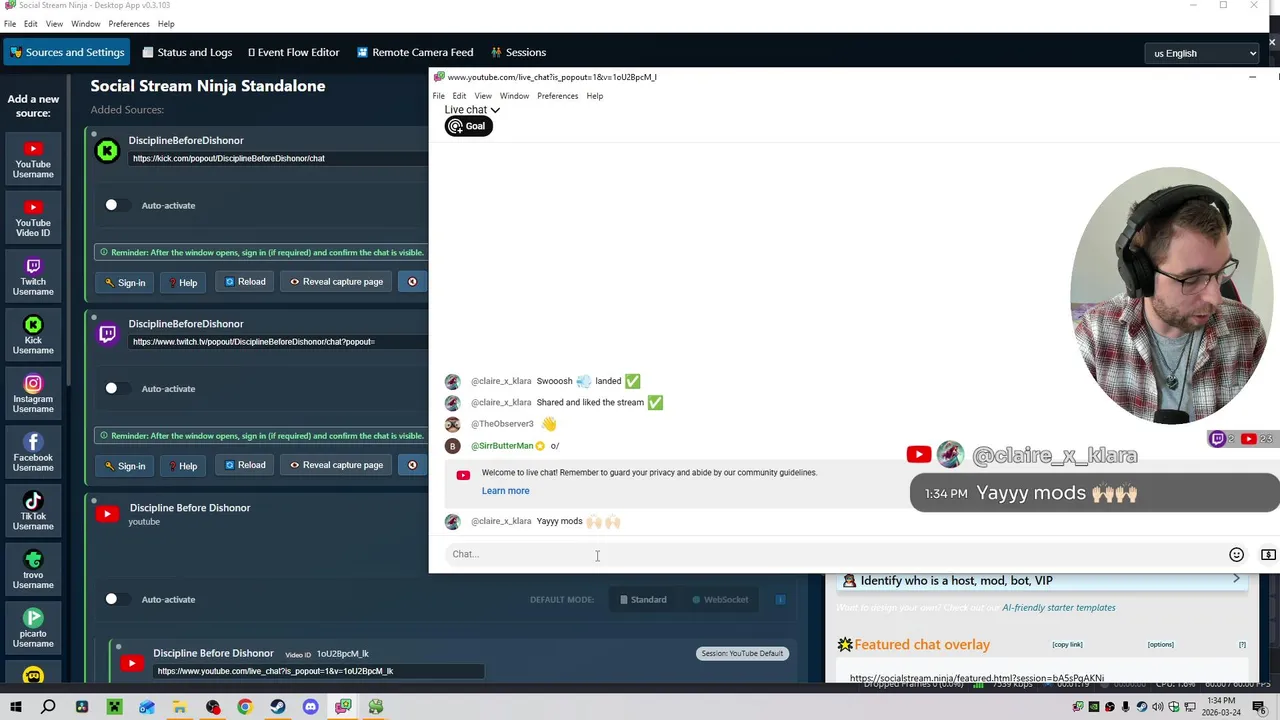The height and width of the screenshot is (720, 1280).
Task: Open Steam from the taskbar
Action: click(278, 707)
